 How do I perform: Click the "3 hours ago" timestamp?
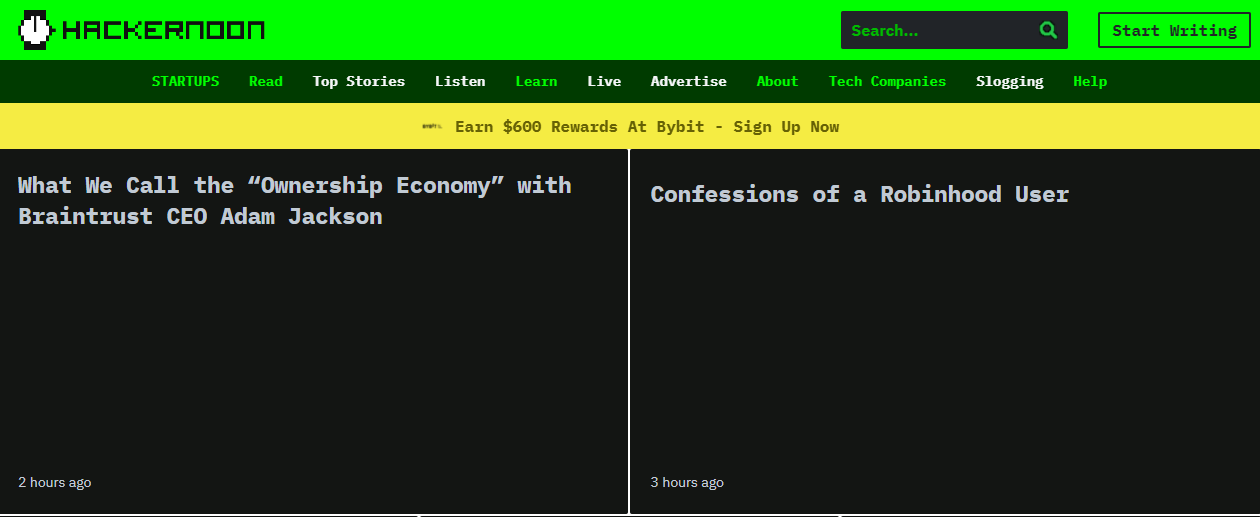click(x=687, y=482)
